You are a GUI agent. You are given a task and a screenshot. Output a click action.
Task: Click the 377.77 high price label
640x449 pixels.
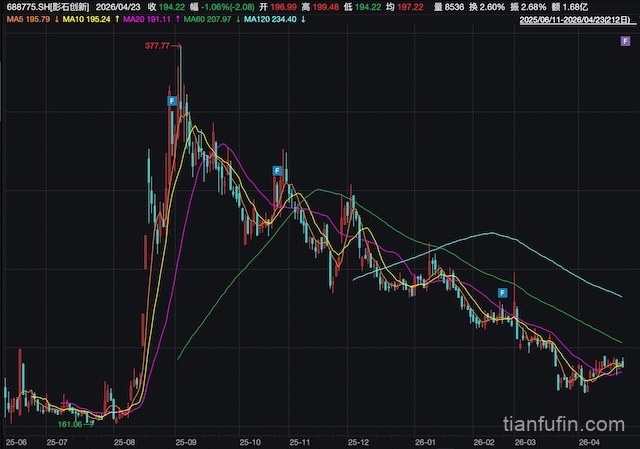pos(157,46)
